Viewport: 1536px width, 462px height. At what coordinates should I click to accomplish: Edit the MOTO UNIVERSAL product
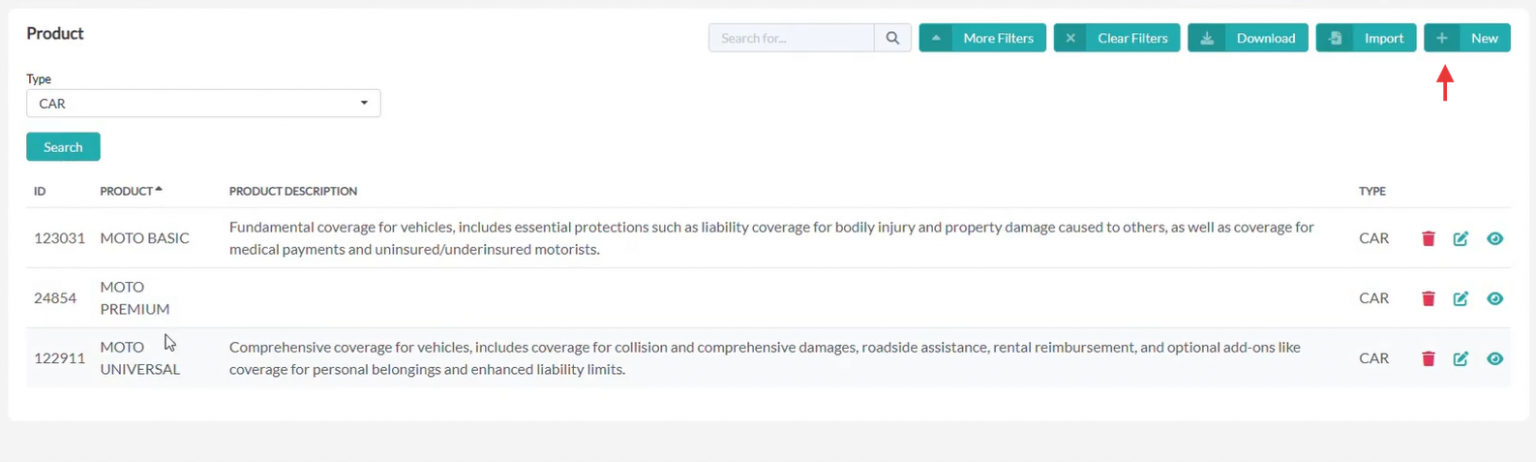coord(1461,358)
